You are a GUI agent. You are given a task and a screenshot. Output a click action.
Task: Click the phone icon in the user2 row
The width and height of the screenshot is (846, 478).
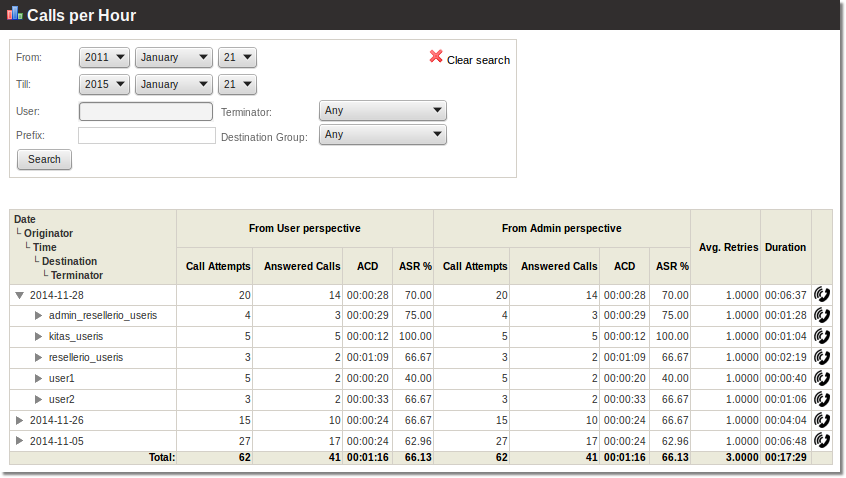[x=822, y=399]
